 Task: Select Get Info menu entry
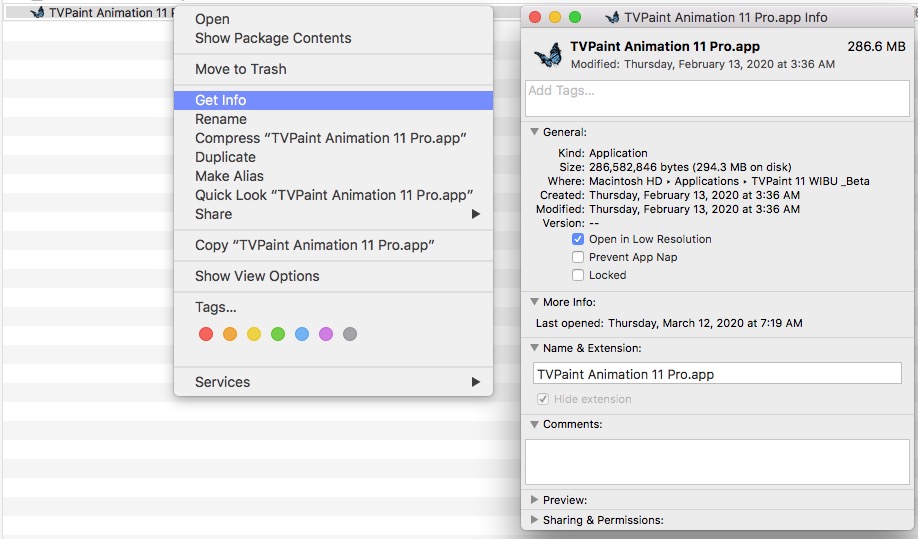click(x=333, y=100)
